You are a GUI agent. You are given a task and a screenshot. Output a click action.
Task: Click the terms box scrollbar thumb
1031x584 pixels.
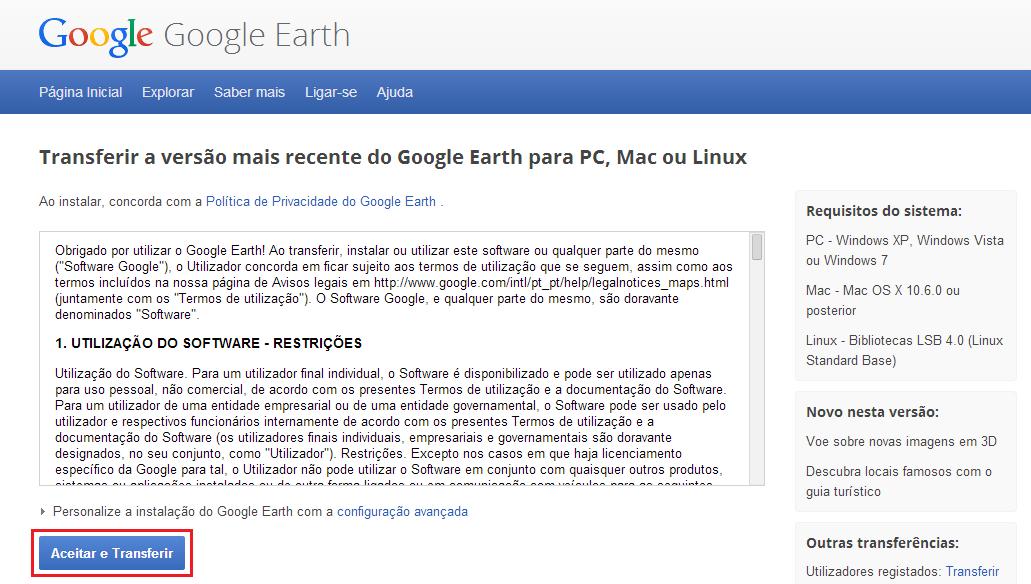(x=757, y=247)
